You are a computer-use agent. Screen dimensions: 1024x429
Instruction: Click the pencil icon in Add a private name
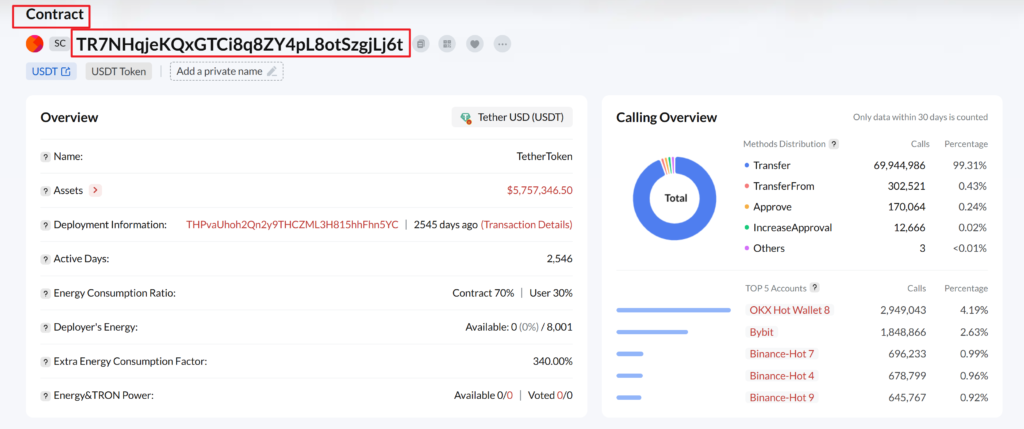[272, 71]
